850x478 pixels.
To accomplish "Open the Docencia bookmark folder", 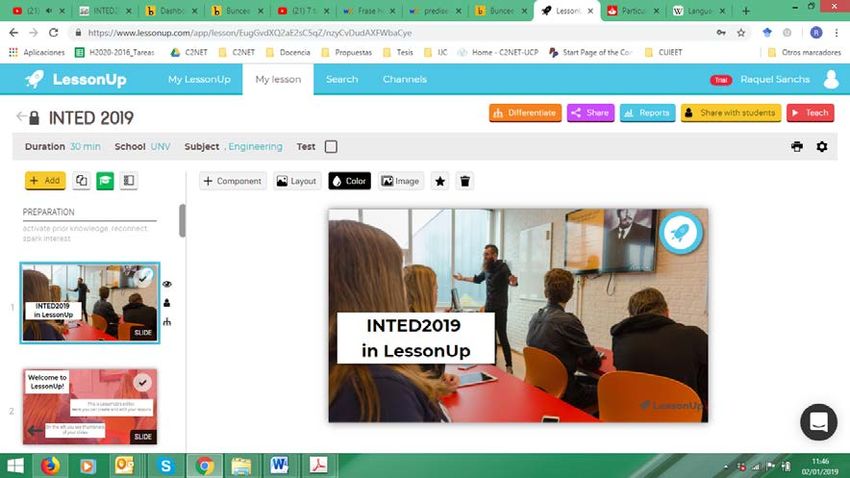I will coord(288,53).
